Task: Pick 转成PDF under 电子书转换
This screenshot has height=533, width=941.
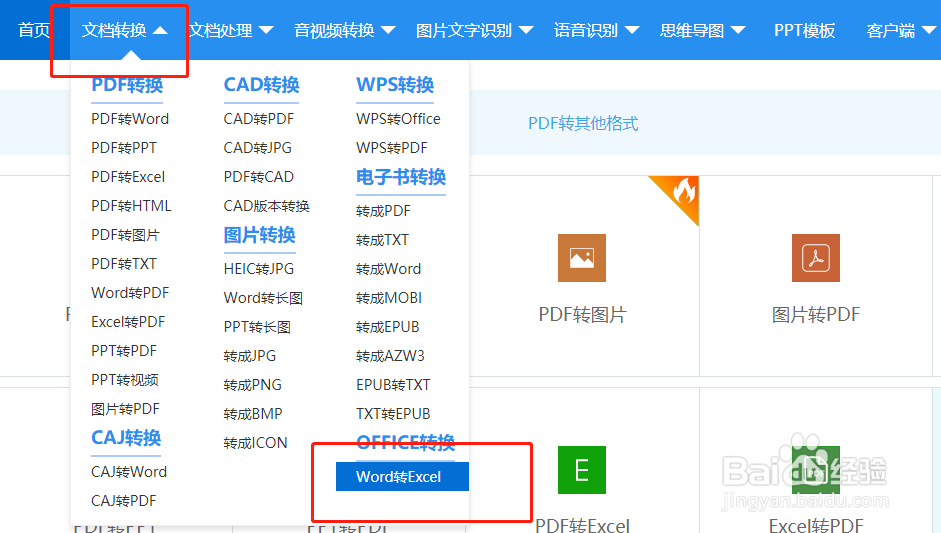Action: pos(383,211)
